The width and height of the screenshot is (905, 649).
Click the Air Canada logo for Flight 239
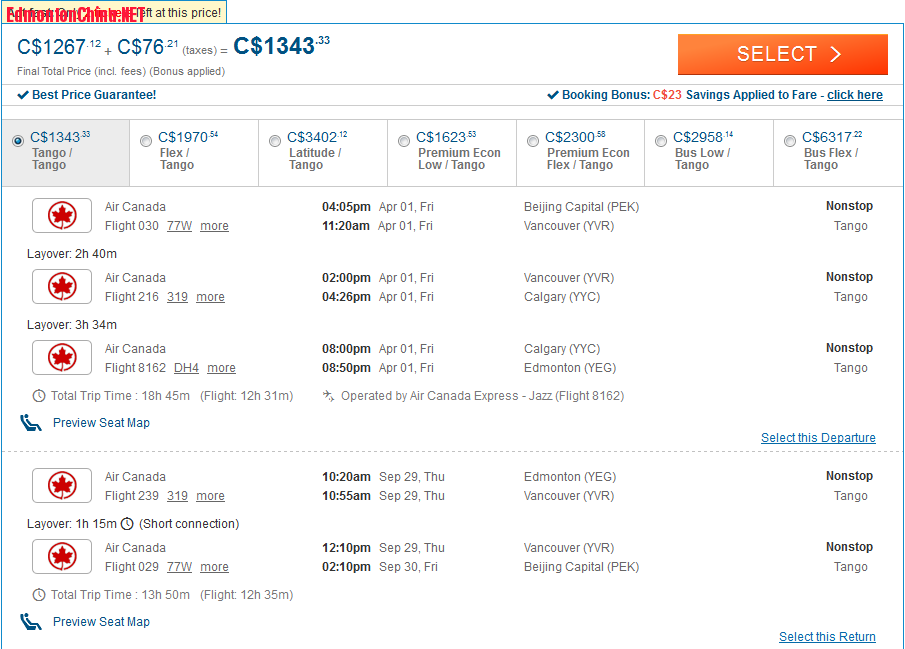point(62,486)
